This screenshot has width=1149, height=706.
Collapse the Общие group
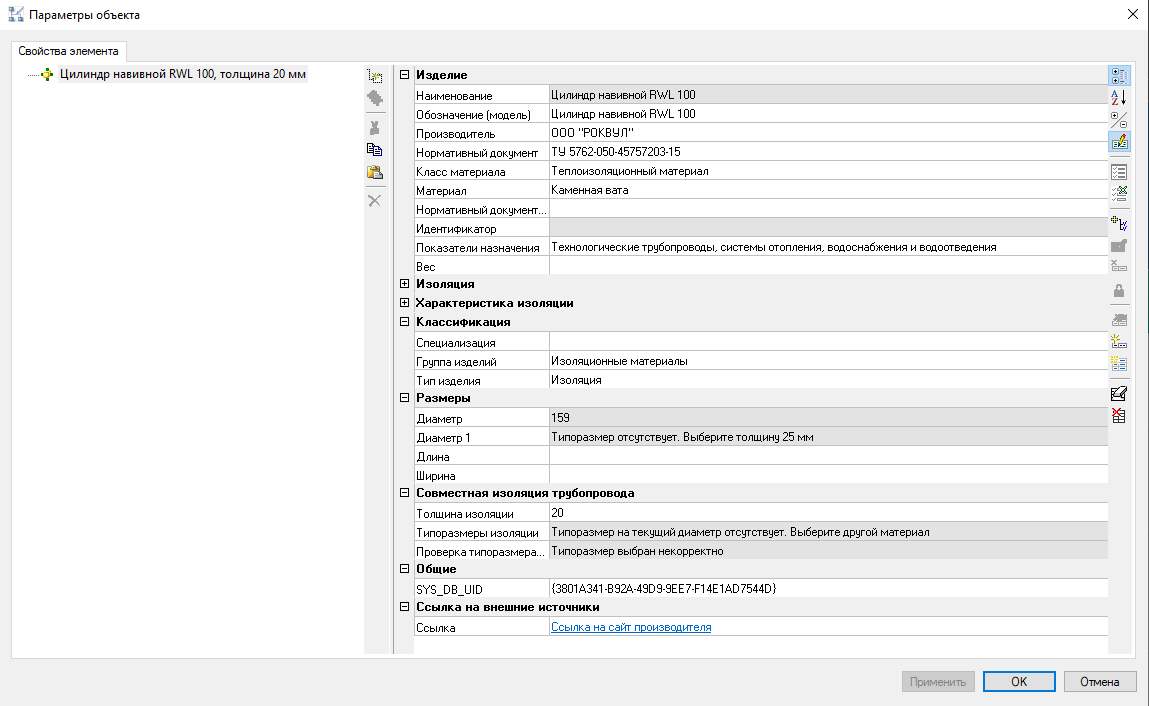tap(404, 569)
